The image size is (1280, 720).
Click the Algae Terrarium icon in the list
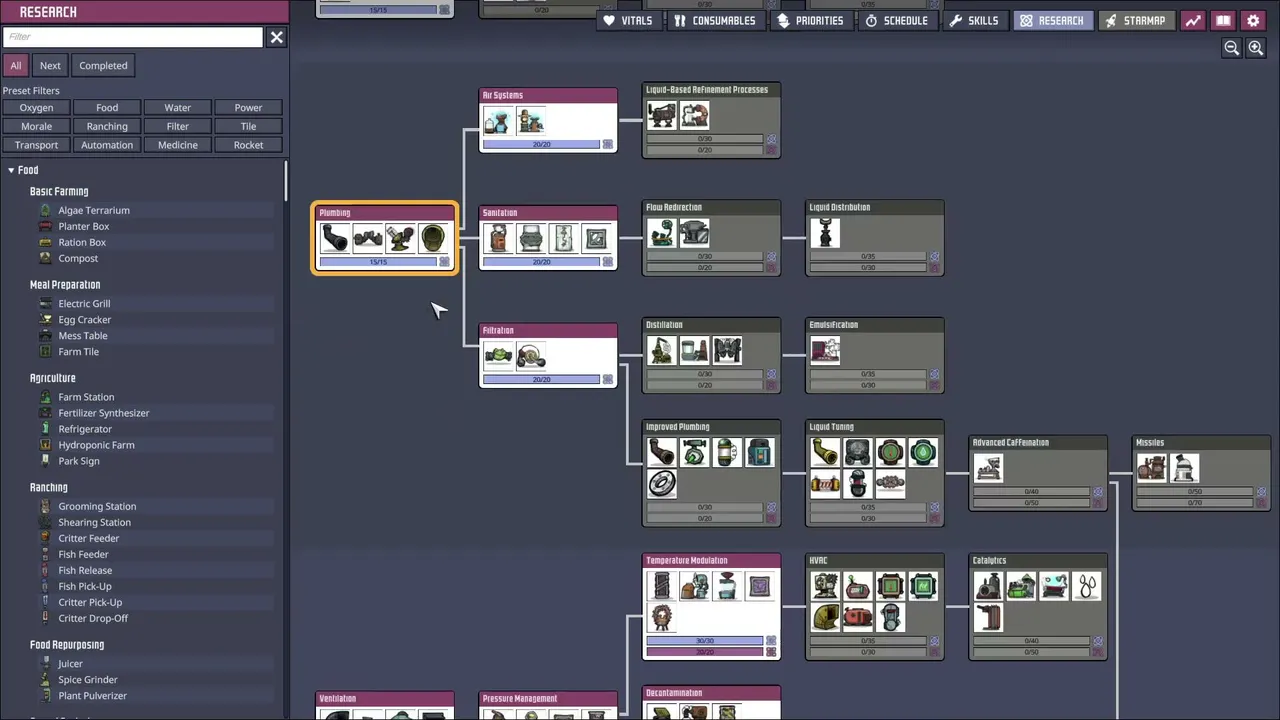(45, 210)
